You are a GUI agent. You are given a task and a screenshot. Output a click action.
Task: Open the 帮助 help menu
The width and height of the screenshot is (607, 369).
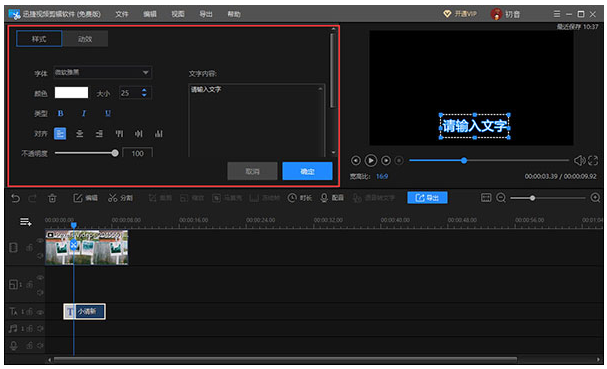click(234, 14)
